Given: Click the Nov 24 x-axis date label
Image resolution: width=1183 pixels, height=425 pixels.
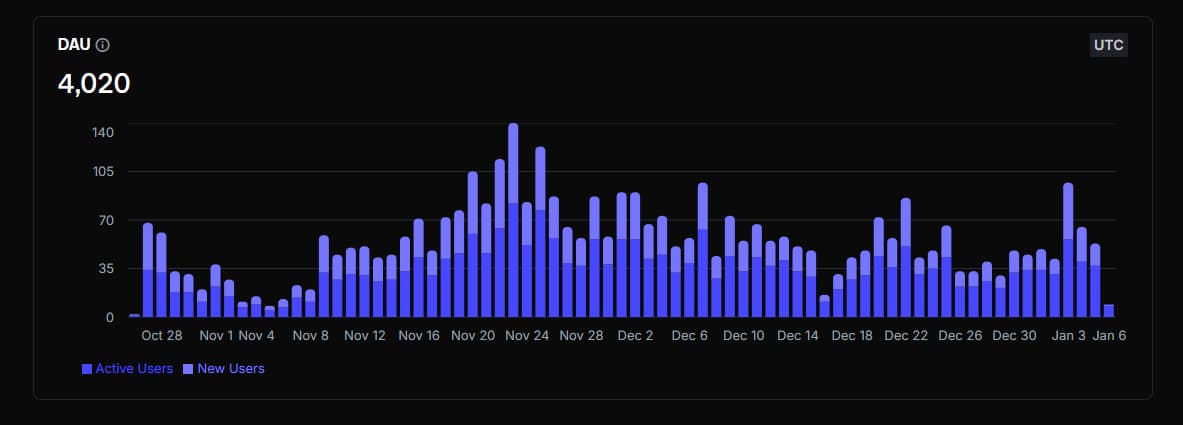Looking at the screenshot, I should [527, 336].
